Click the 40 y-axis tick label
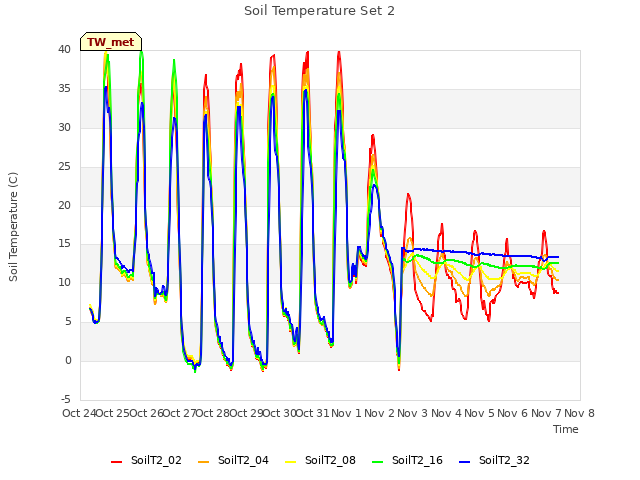 (x=64, y=50)
